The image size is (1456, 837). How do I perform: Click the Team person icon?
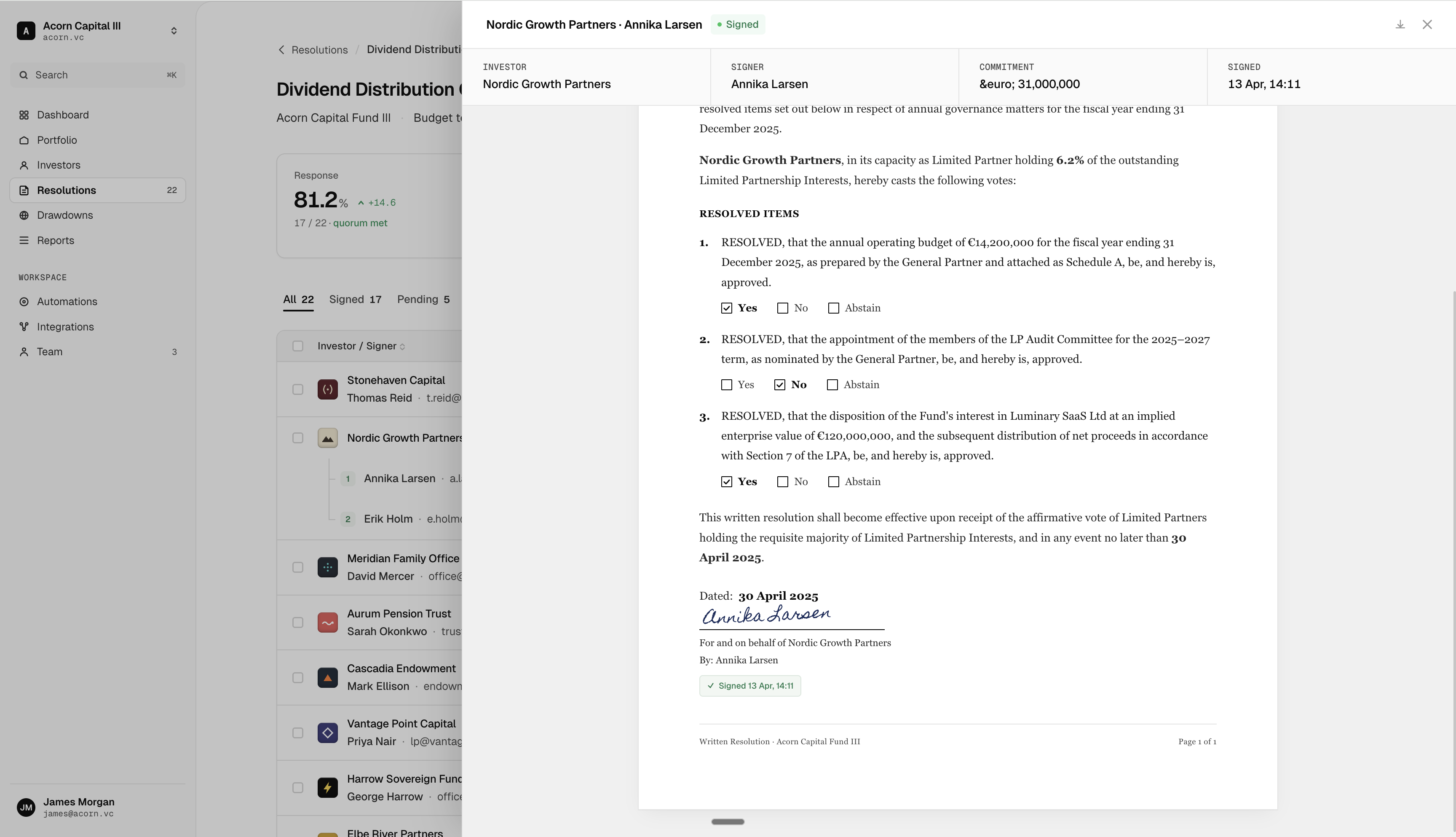click(x=24, y=352)
